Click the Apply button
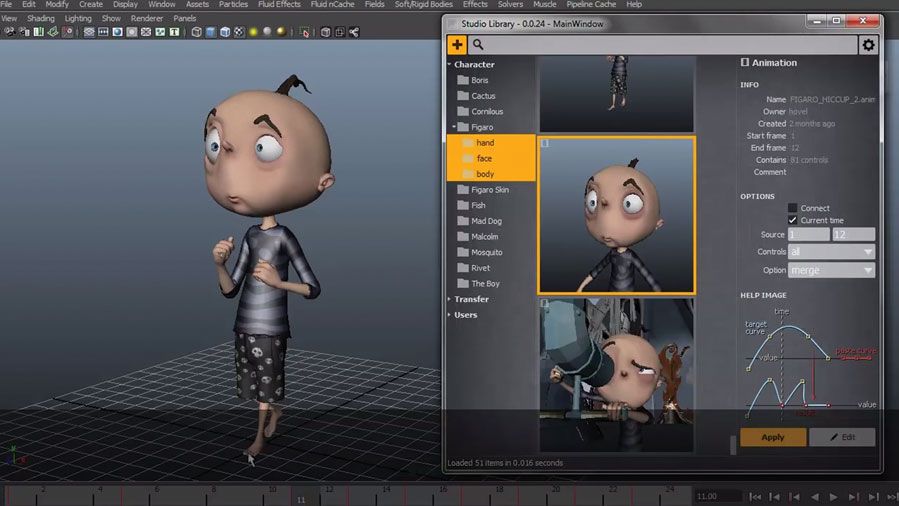 click(x=773, y=437)
